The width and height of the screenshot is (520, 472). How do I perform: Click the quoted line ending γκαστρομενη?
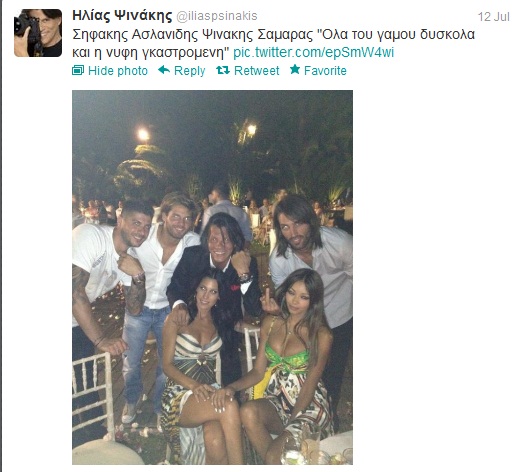pyautogui.click(x=152, y=52)
